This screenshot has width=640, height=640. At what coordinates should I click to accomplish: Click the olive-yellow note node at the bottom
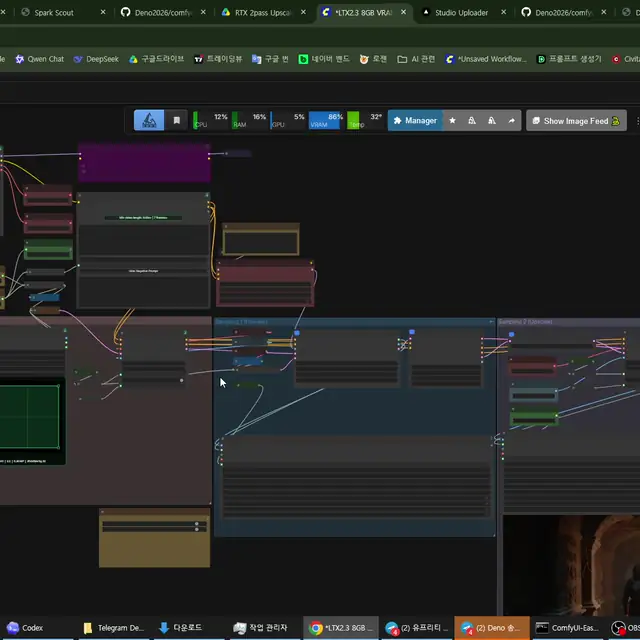(x=155, y=538)
